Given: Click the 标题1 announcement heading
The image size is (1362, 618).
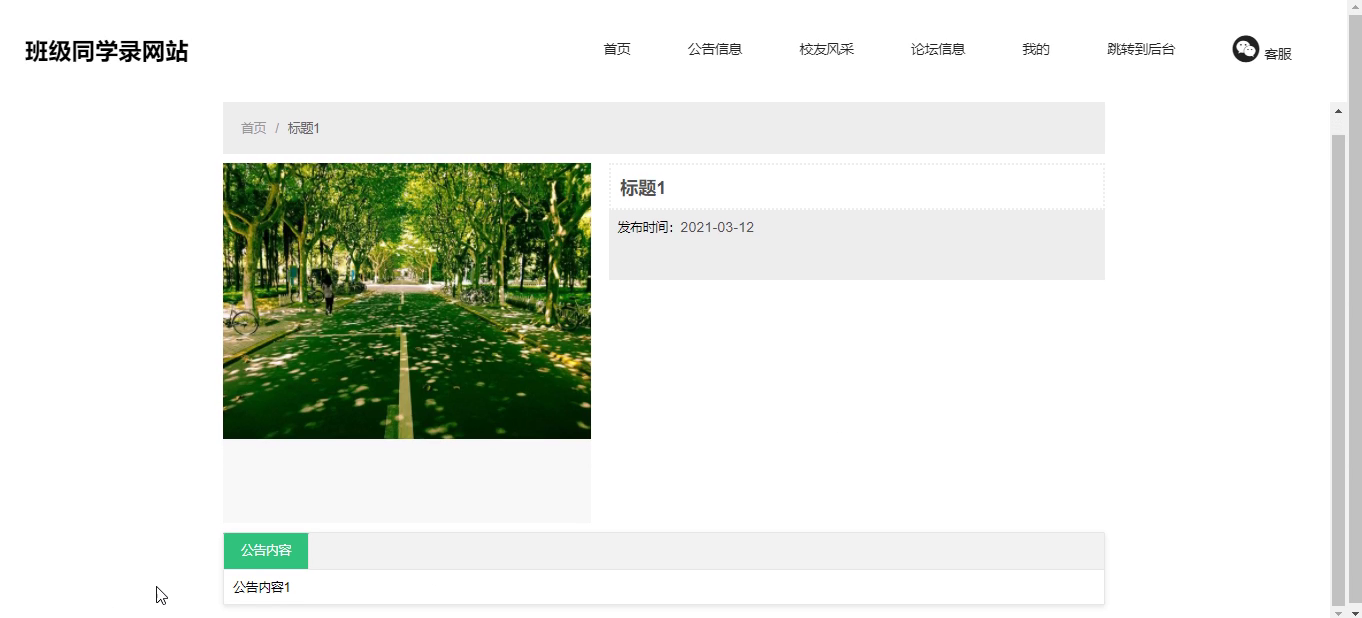Looking at the screenshot, I should 643,188.
